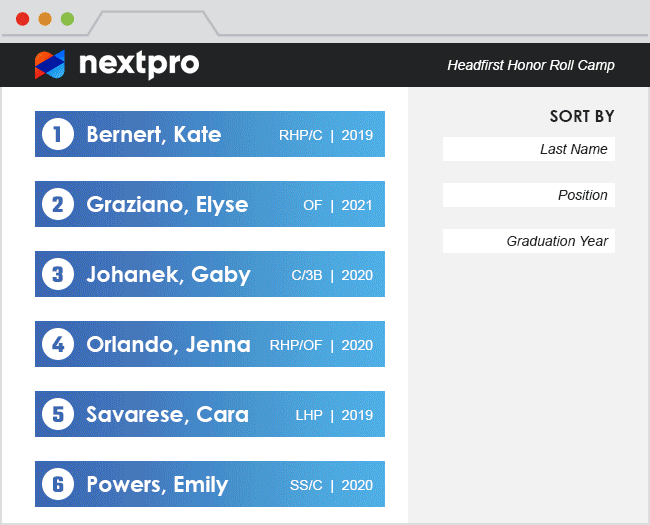Select the Bernert, Kate player row

click(210, 134)
